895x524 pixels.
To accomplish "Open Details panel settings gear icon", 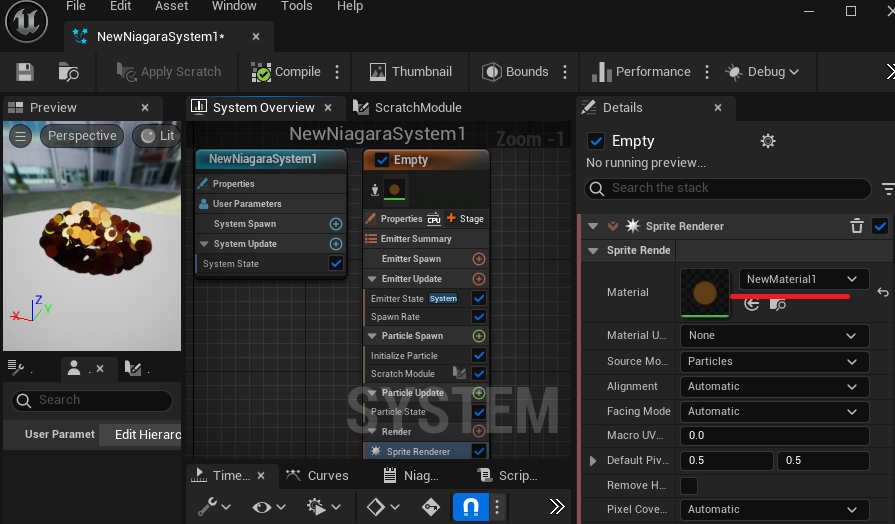I will (x=768, y=141).
